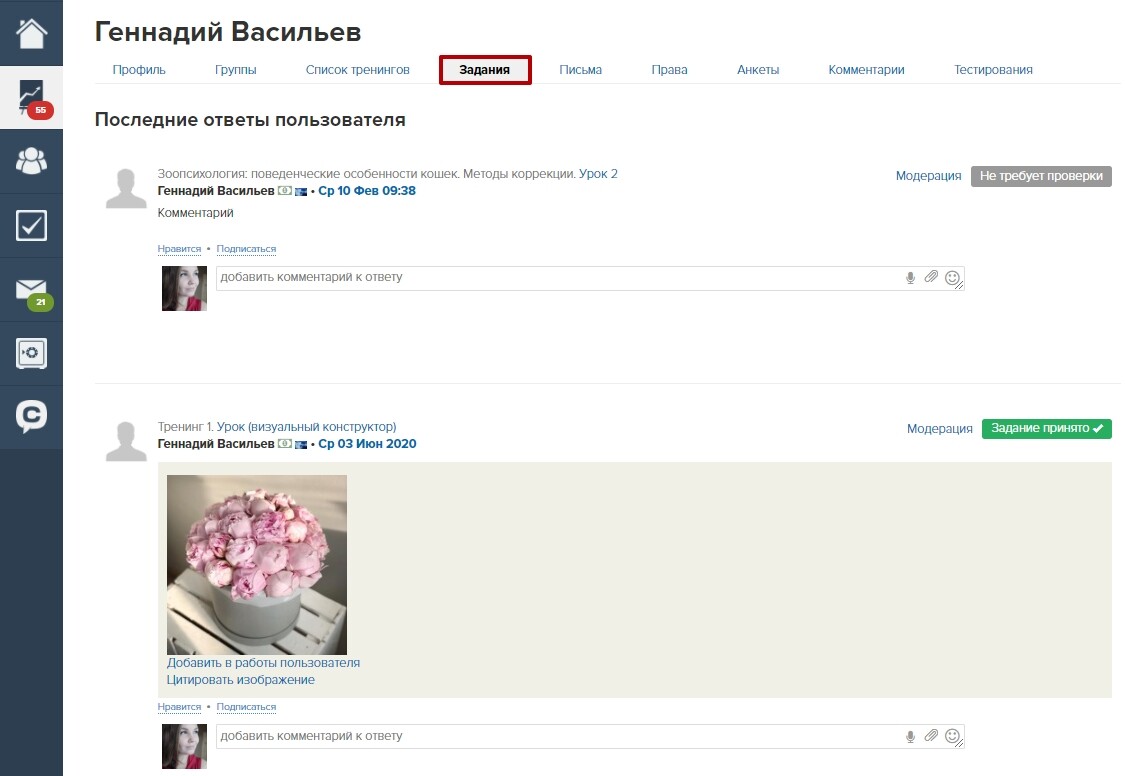Open the chat bubble icon in the sidebar
The height and width of the screenshot is (776, 1125).
32,416
